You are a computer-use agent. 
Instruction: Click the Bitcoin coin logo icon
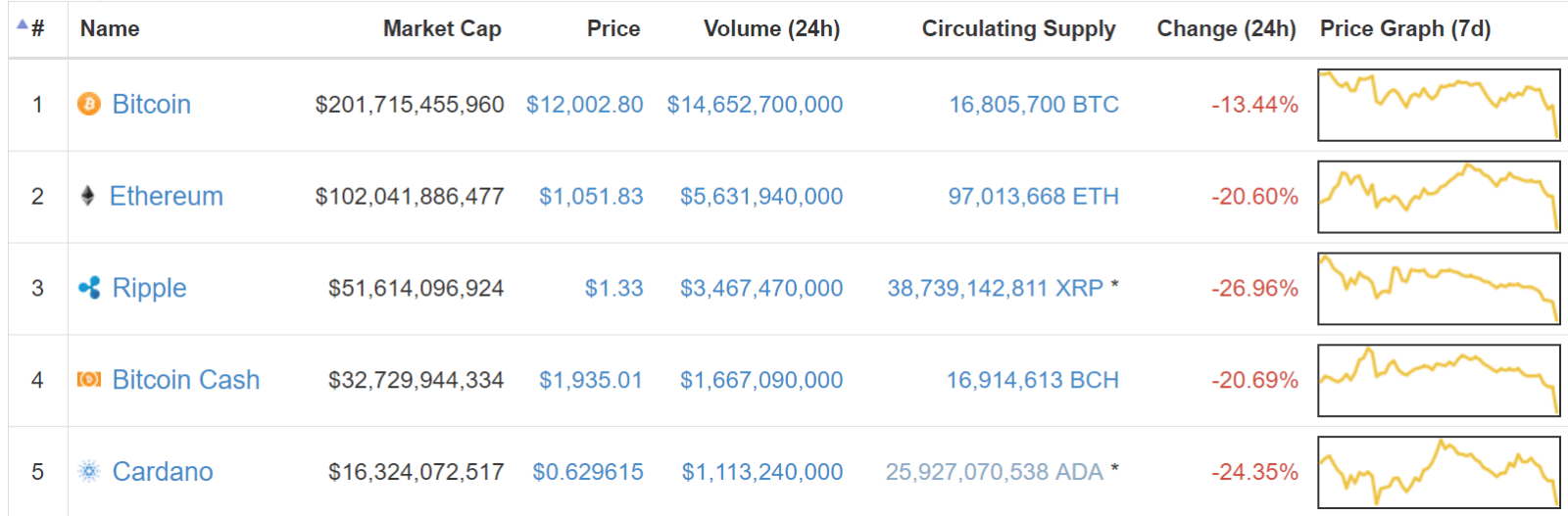[89, 104]
